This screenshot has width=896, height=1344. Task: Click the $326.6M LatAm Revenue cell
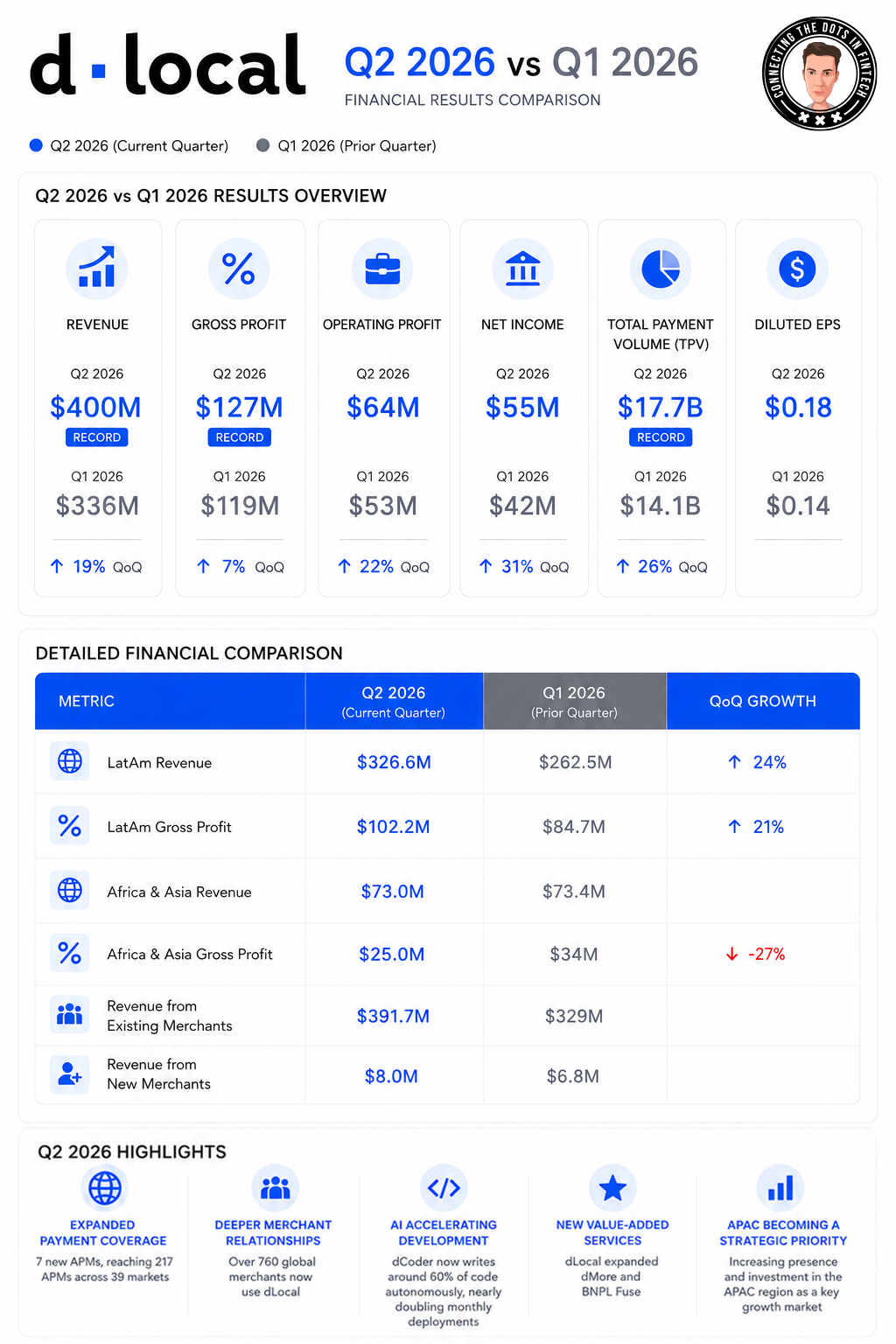[x=394, y=762]
